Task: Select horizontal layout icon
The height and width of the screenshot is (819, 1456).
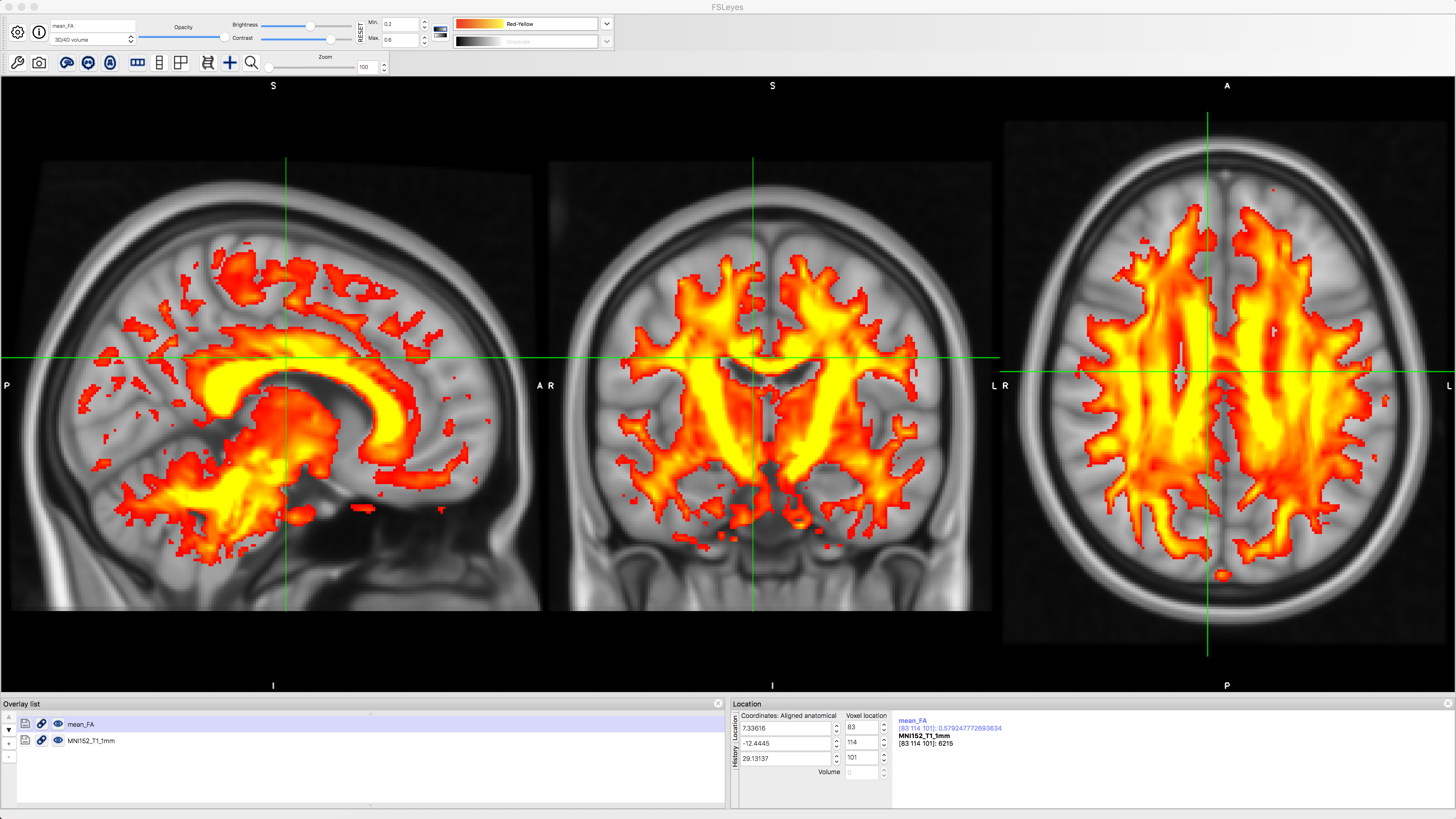Action: click(x=137, y=63)
